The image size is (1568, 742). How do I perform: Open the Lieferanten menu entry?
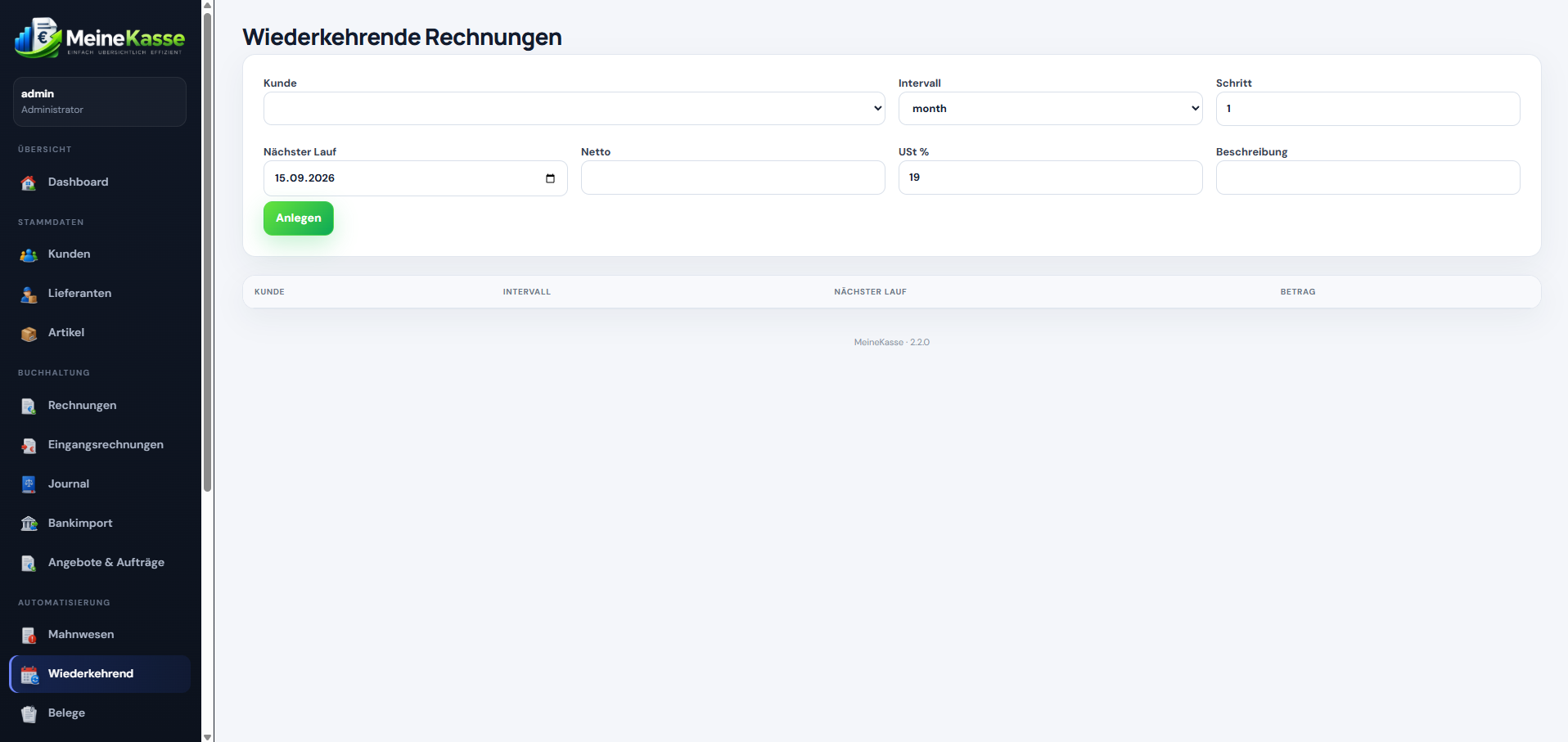coord(100,294)
